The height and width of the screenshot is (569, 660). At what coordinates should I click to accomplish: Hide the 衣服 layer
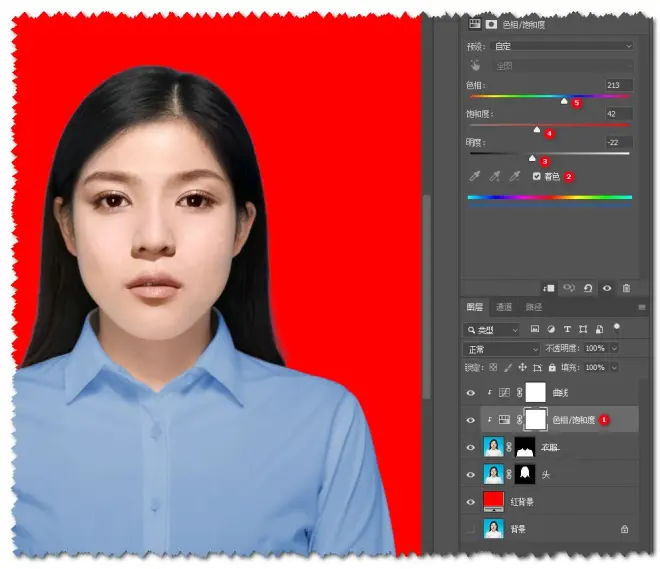pyautogui.click(x=471, y=447)
